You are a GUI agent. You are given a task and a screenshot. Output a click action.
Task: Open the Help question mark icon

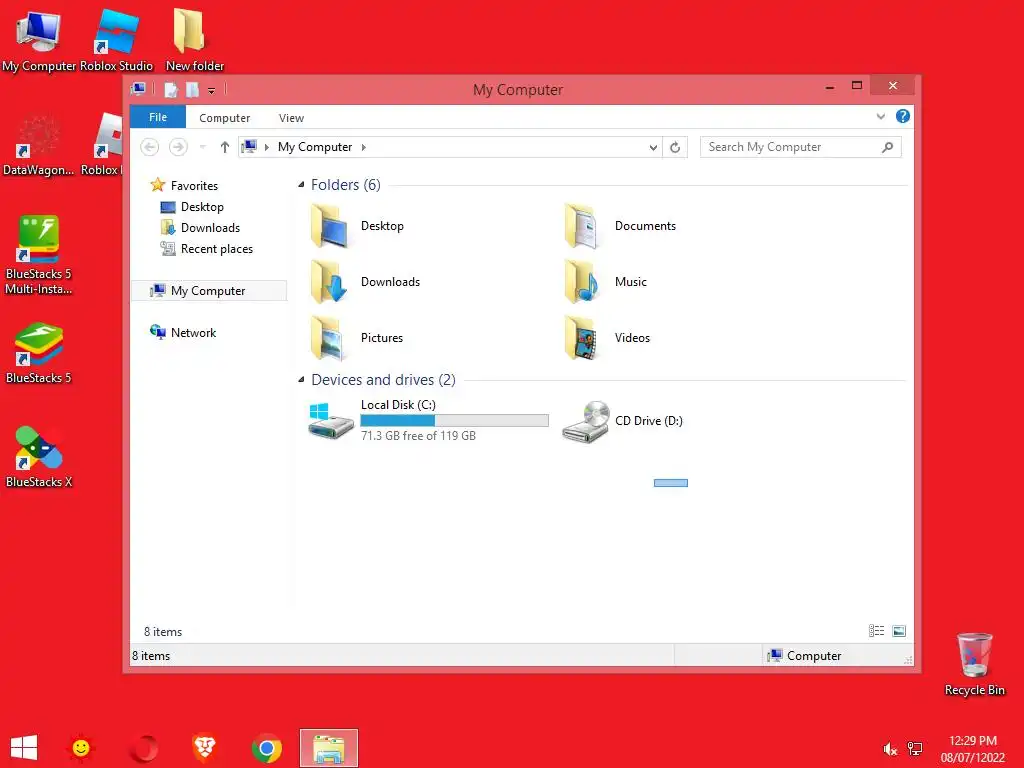pyautogui.click(x=903, y=116)
